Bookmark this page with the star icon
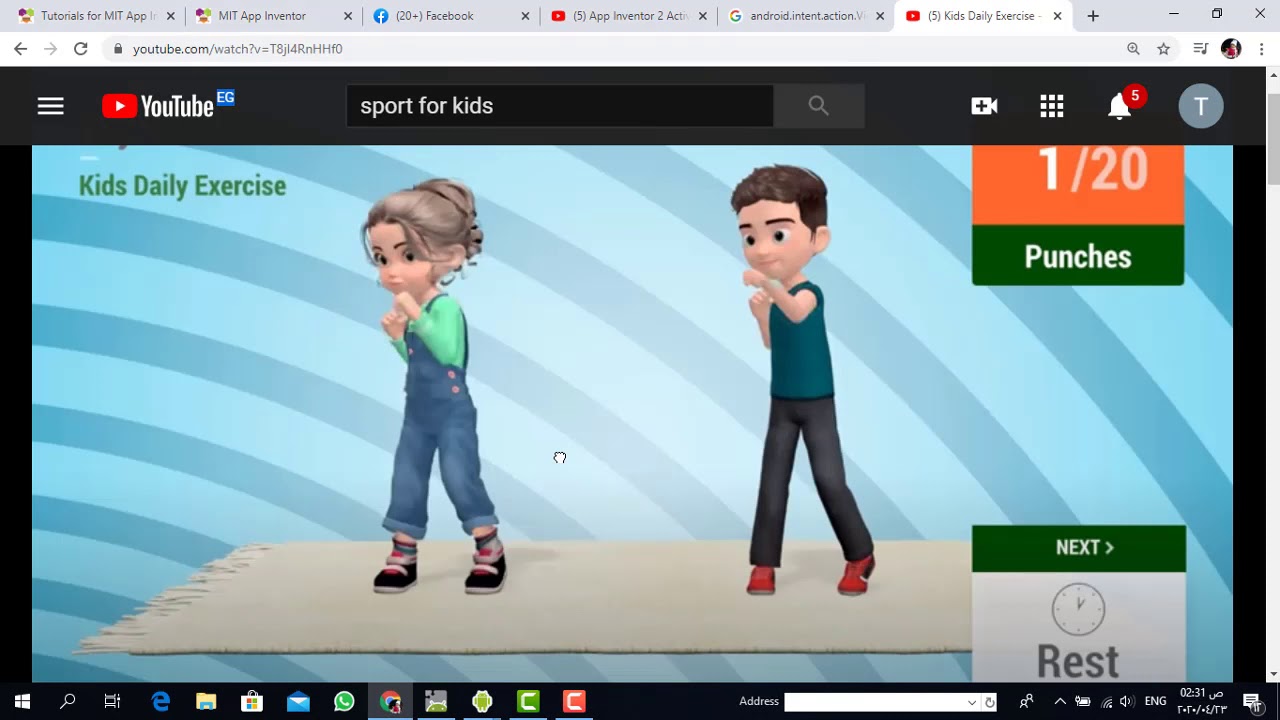 1164,49
